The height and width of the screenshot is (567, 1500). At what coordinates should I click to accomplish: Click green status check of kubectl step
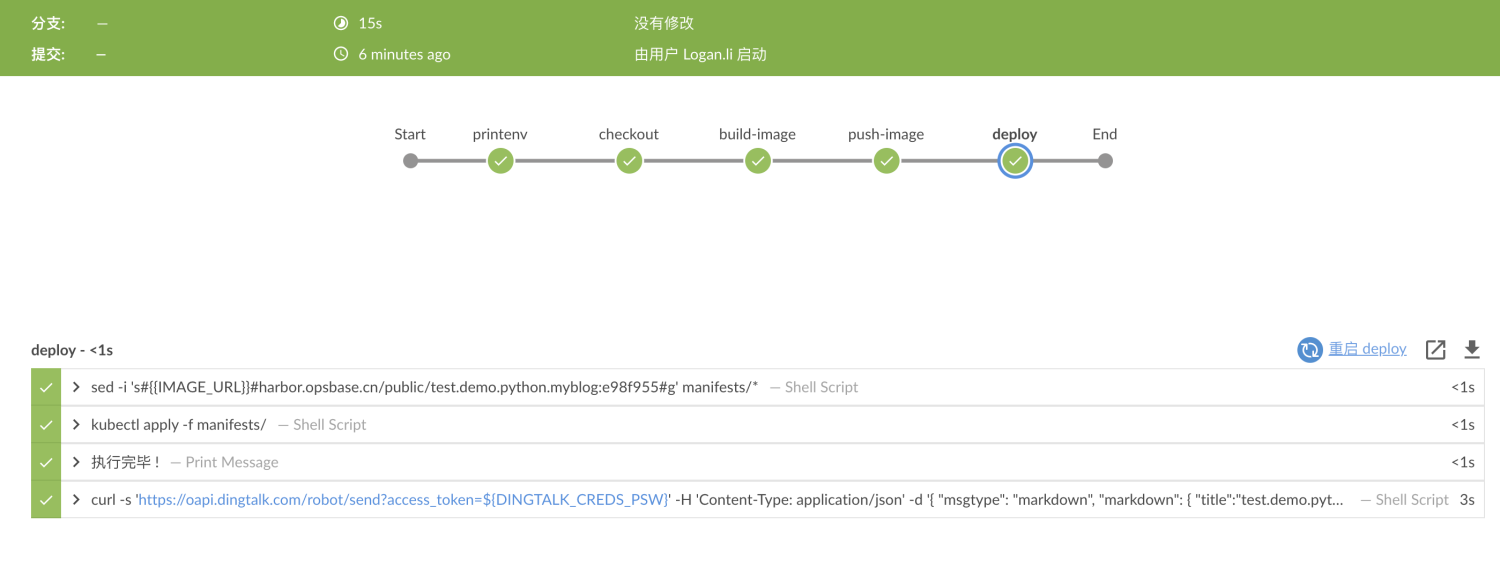point(46,425)
